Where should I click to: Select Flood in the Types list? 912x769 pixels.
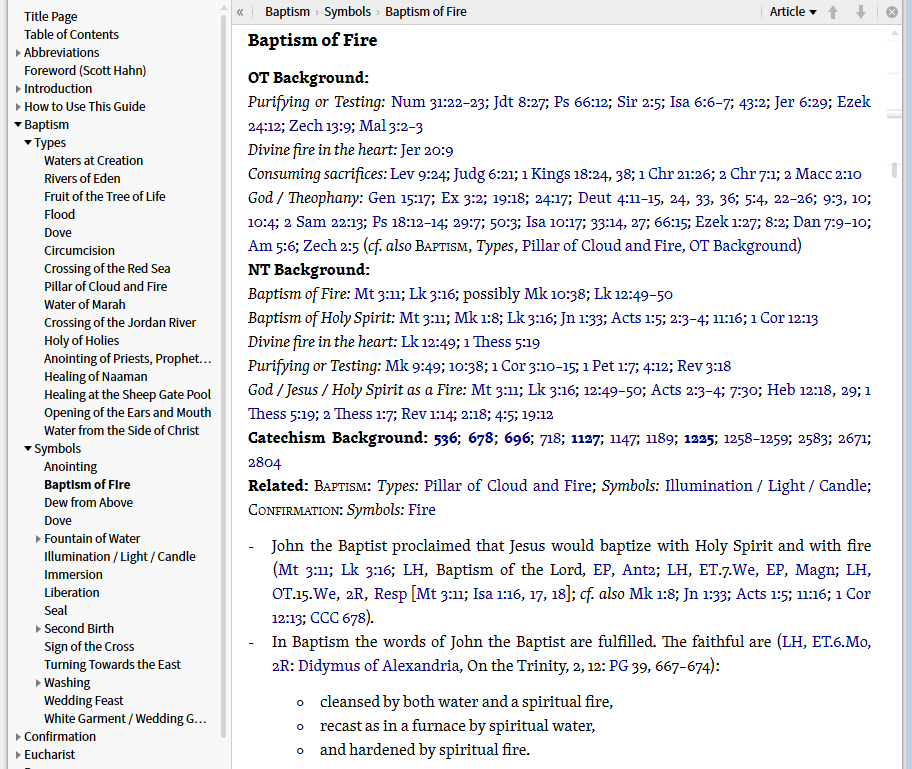tap(59, 215)
